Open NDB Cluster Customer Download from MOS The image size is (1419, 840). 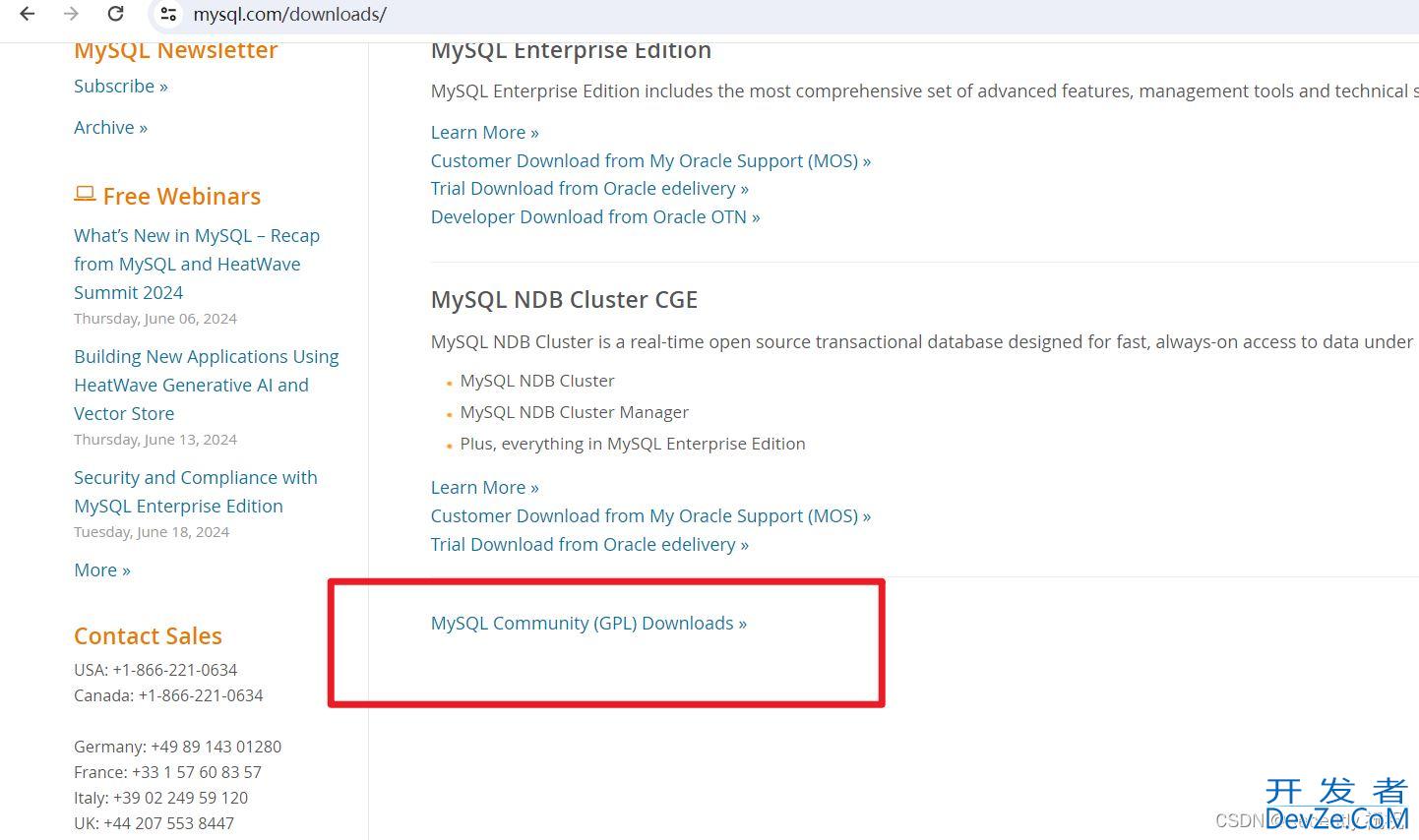[x=650, y=516]
